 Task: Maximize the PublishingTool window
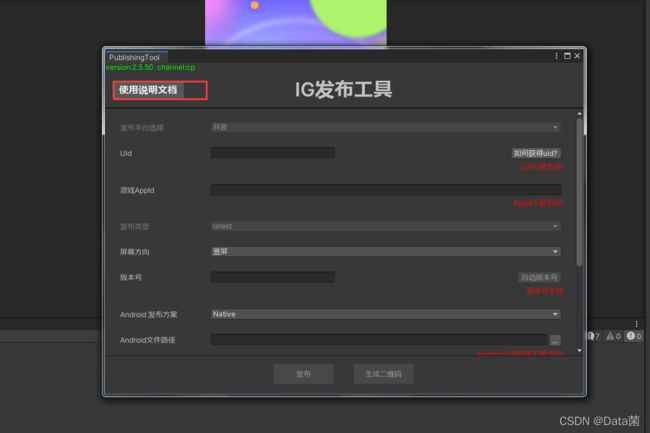pyautogui.click(x=567, y=56)
